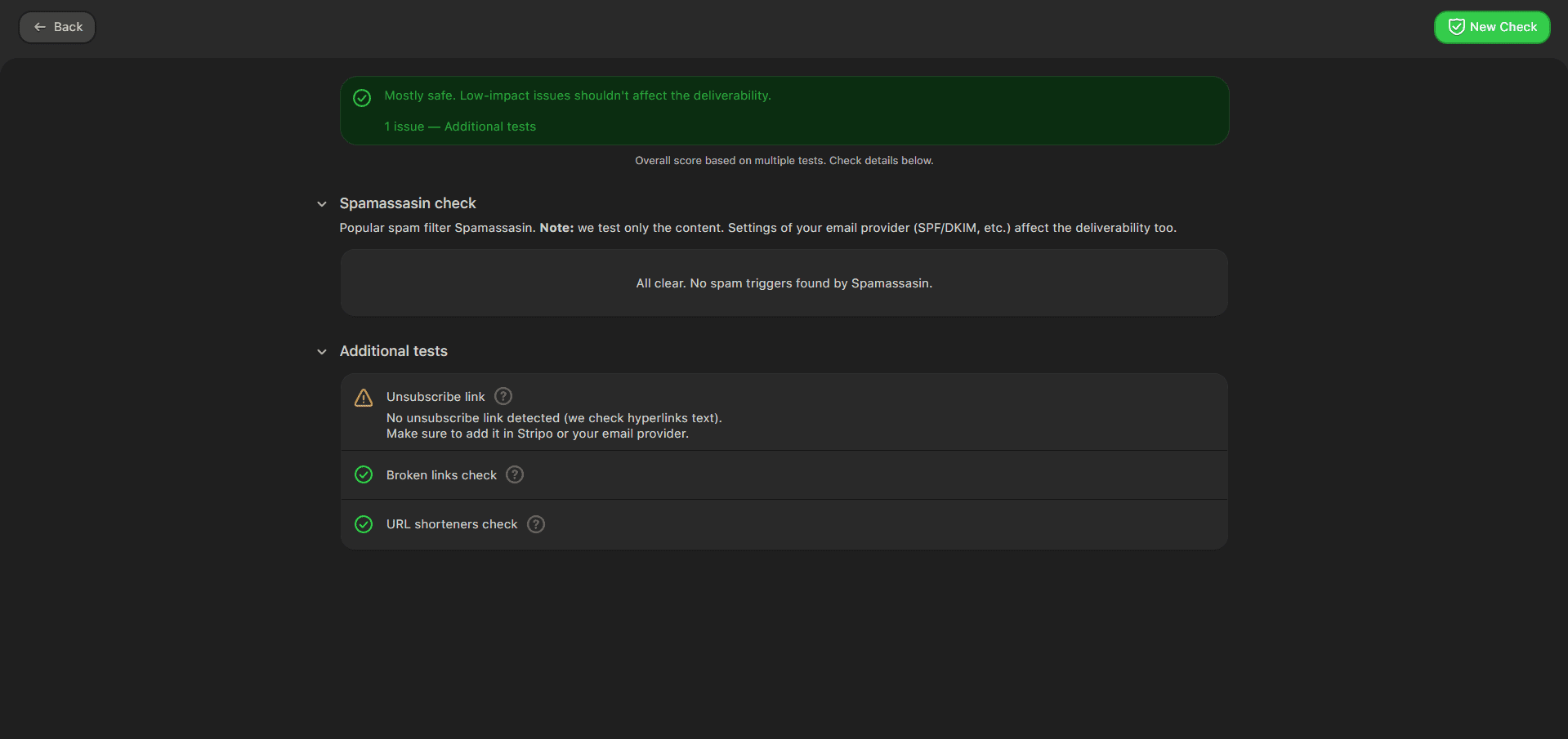Screen dimensions: 1568x739
Task: Open the help tooltip for Unsubscribe link
Action: pyautogui.click(x=503, y=396)
